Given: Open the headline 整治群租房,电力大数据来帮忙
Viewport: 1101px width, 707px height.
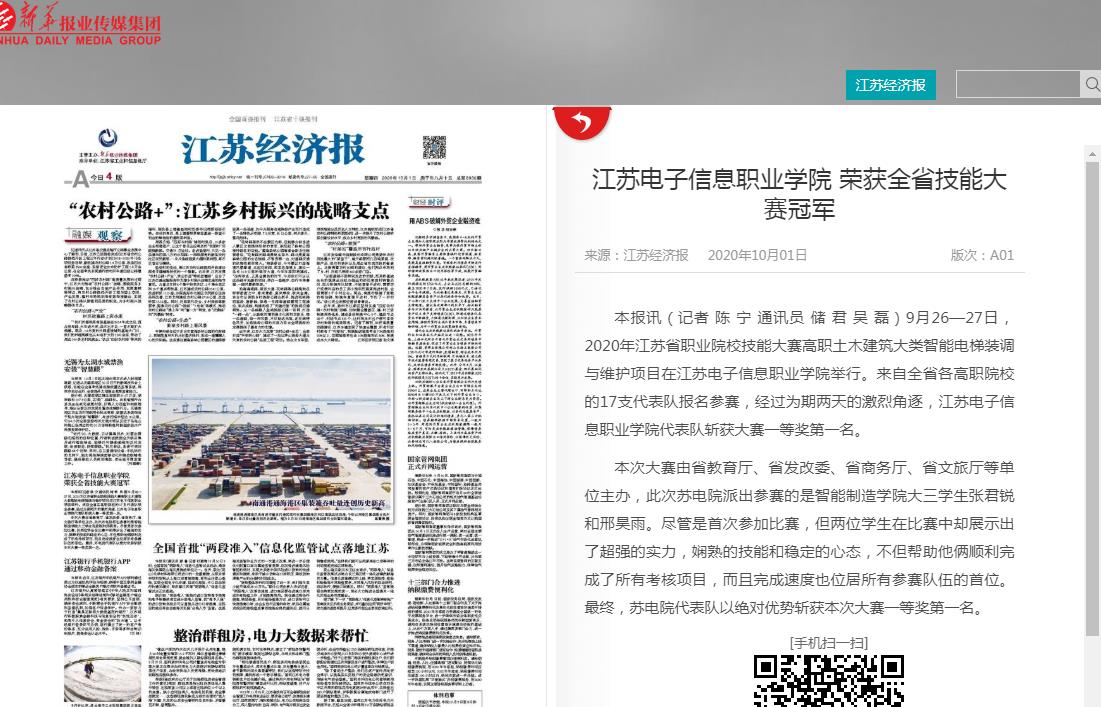Looking at the screenshot, I should pyautogui.click(x=271, y=635).
